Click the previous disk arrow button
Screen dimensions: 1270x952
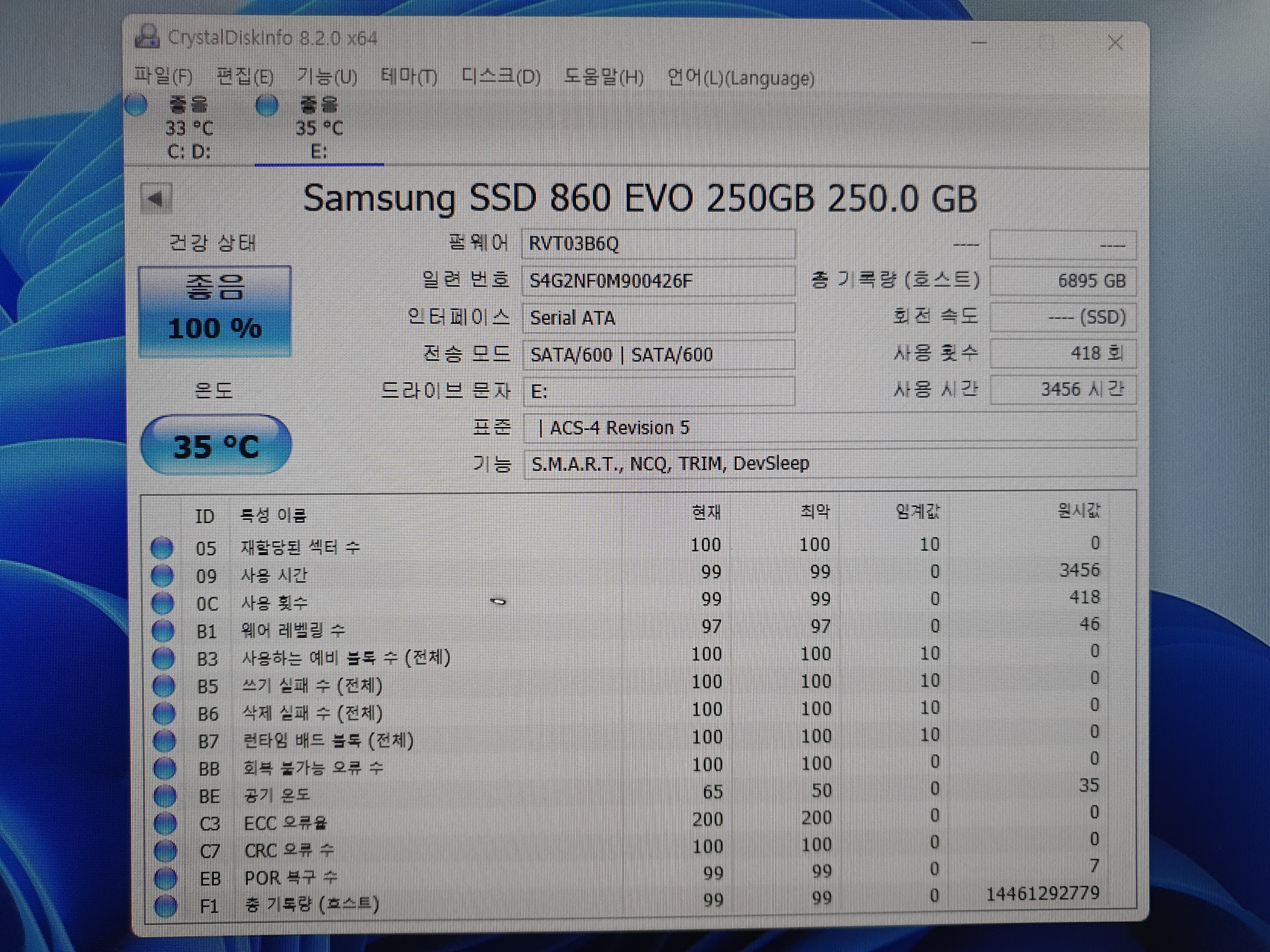click(x=156, y=199)
